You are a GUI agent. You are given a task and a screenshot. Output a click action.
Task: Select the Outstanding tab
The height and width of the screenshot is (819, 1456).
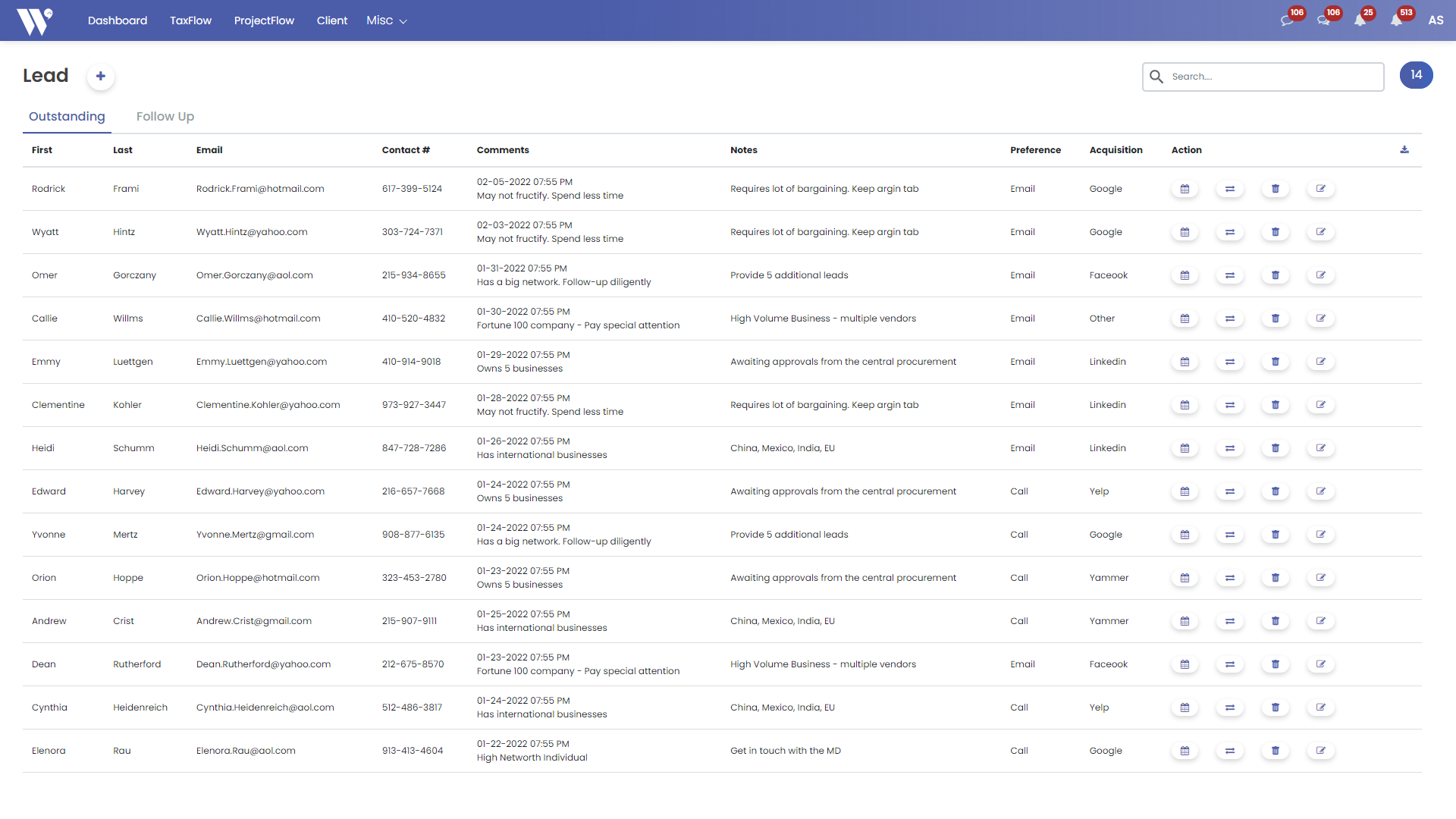pyautogui.click(x=67, y=116)
